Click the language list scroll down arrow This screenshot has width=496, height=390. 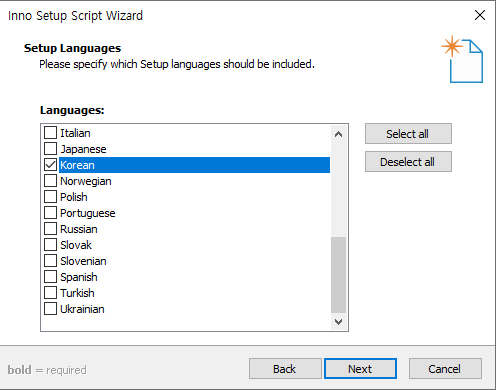(338, 322)
